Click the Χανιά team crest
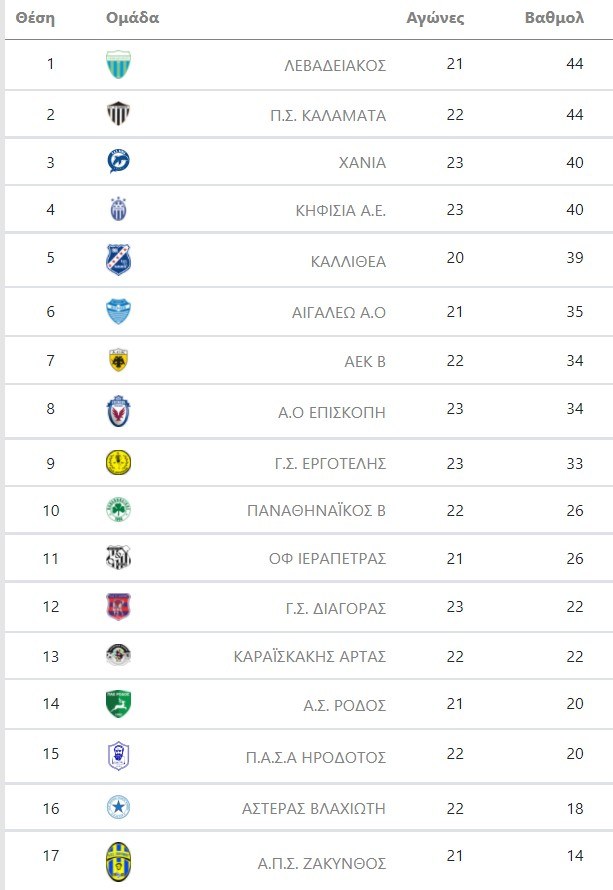613x890 pixels. (x=119, y=162)
